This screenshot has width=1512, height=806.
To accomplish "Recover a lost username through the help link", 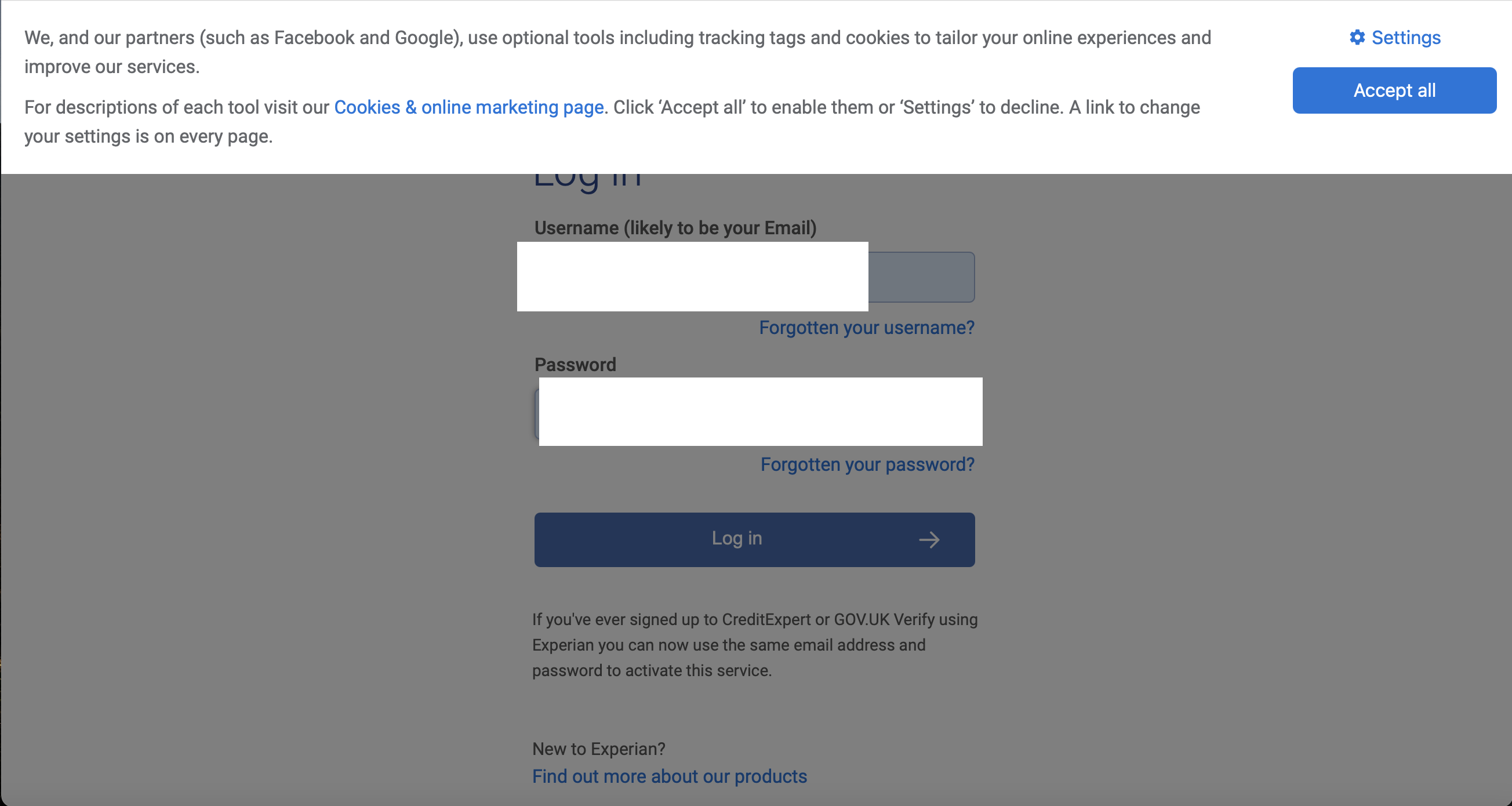I will 866,328.
